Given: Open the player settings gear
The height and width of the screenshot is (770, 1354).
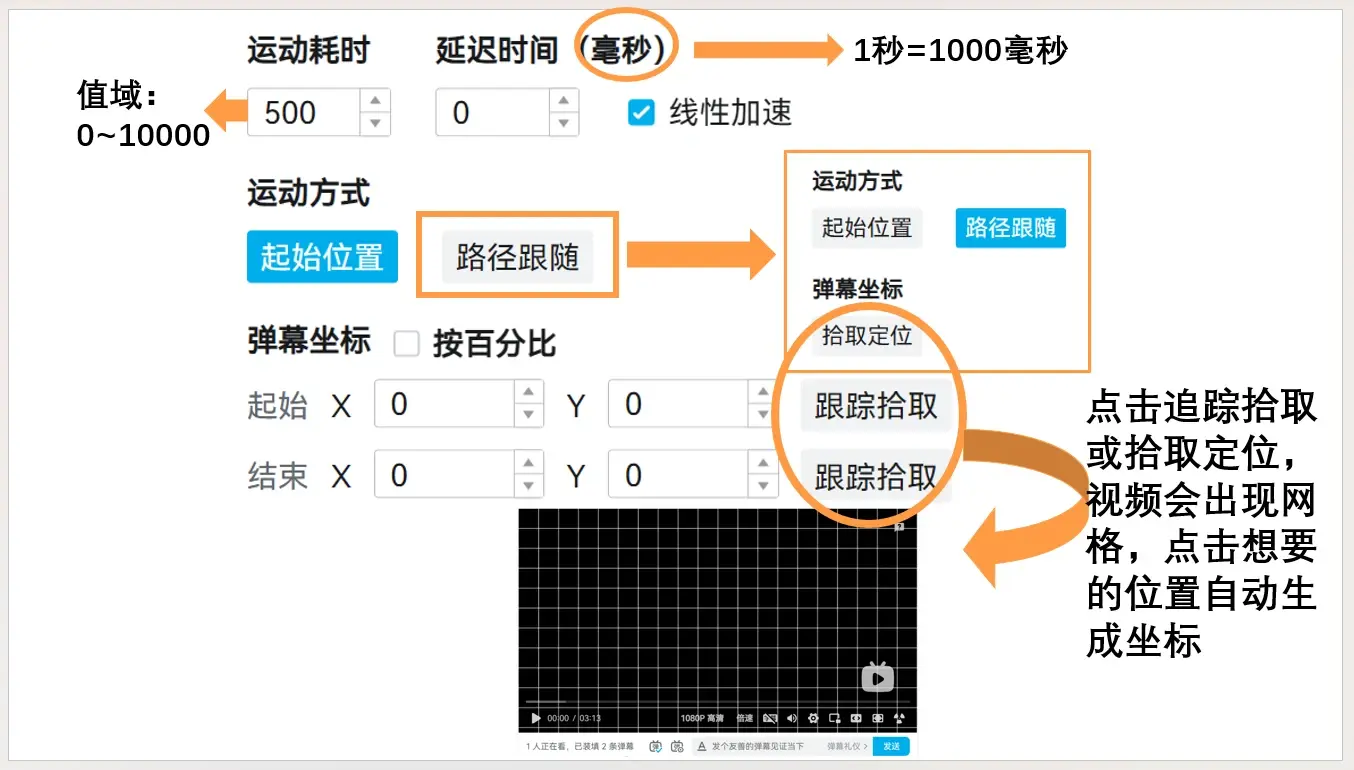Looking at the screenshot, I should pyautogui.click(x=813, y=718).
